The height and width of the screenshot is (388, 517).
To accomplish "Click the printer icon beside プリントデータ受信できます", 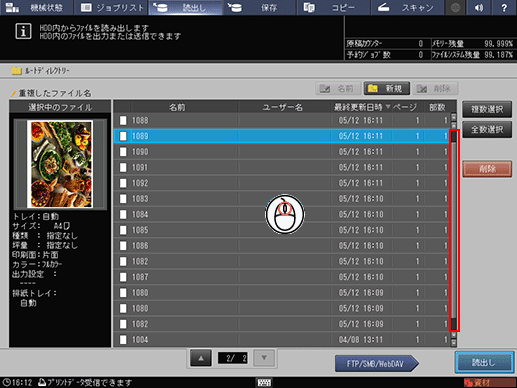I will 42,382.
